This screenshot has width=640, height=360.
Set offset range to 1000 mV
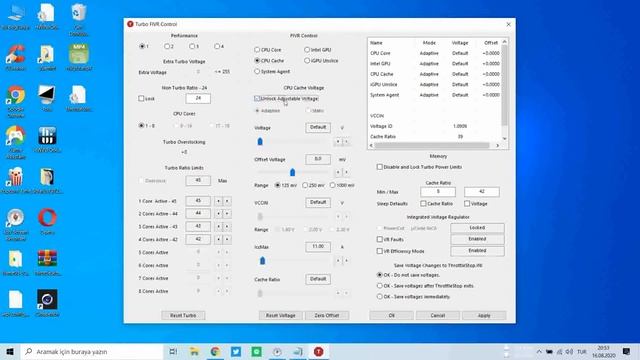coord(333,185)
